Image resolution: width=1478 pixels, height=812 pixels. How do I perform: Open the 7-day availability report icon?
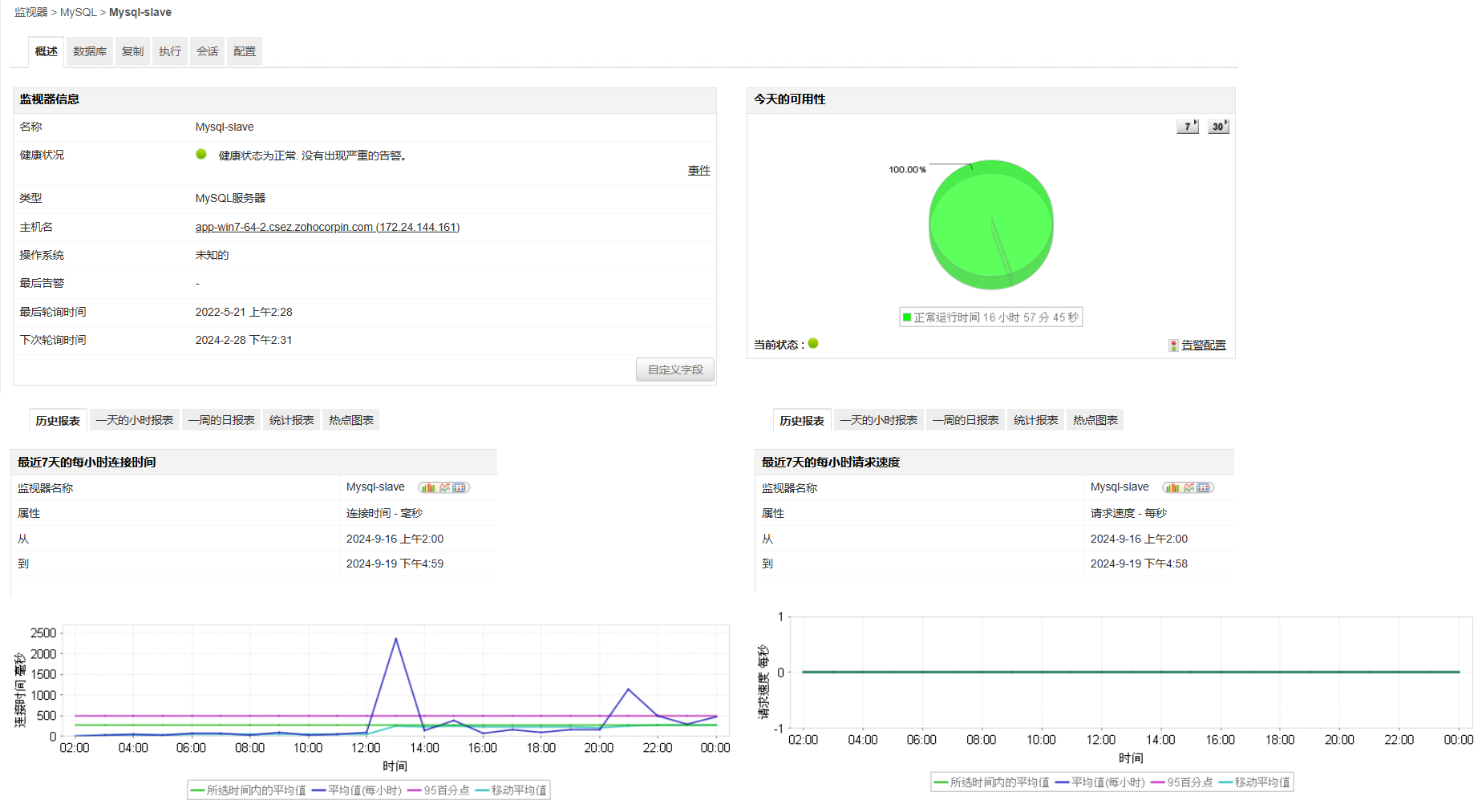click(1187, 127)
